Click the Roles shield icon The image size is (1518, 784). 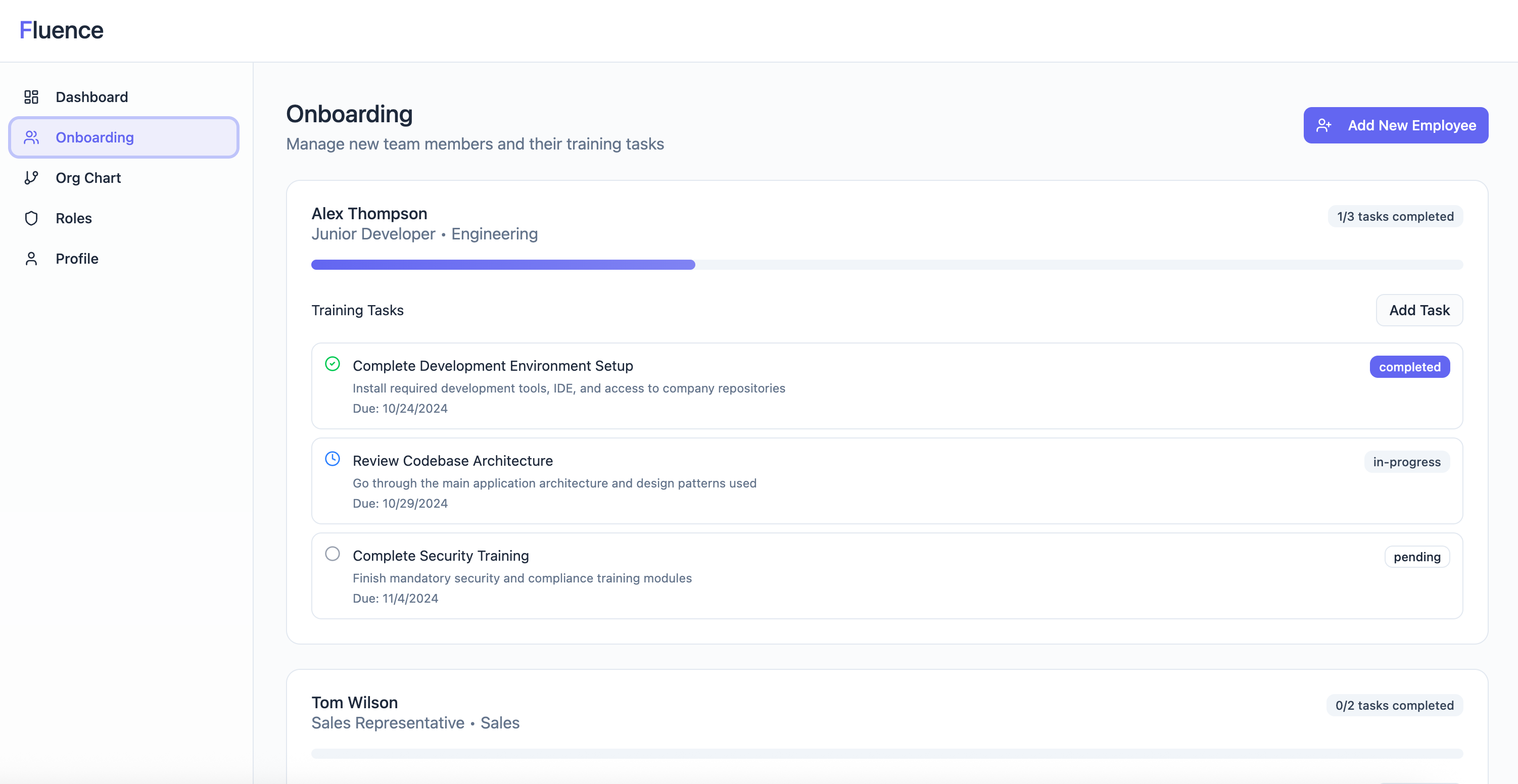pyautogui.click(x=31, y=218)
